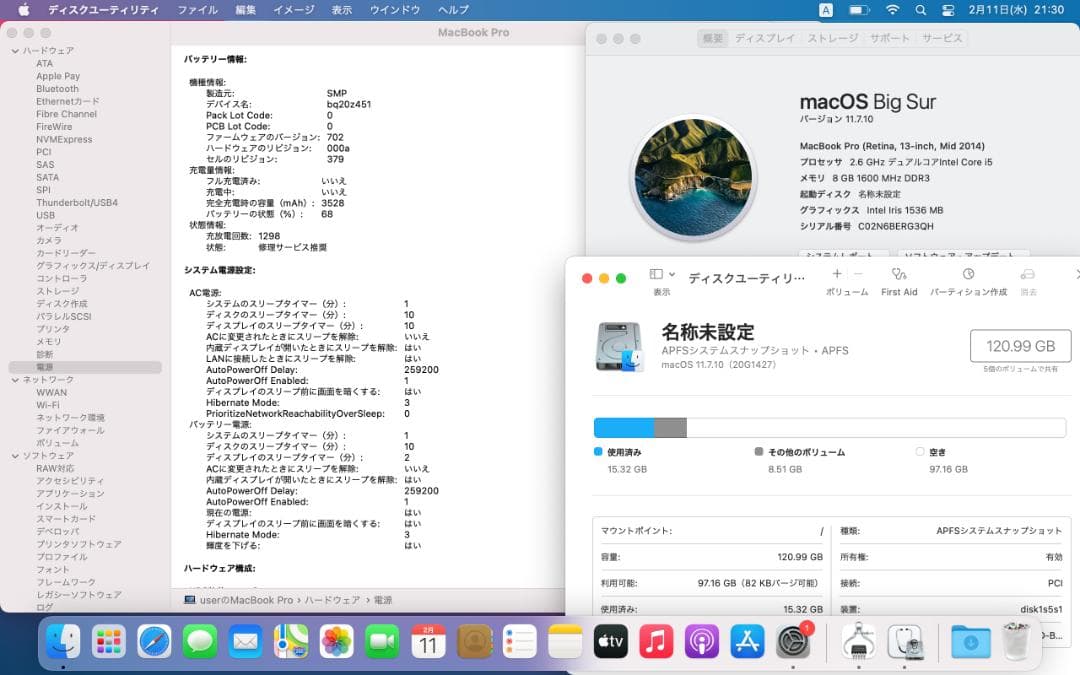Click the First Aid stethoscope icon

[899, 274]
